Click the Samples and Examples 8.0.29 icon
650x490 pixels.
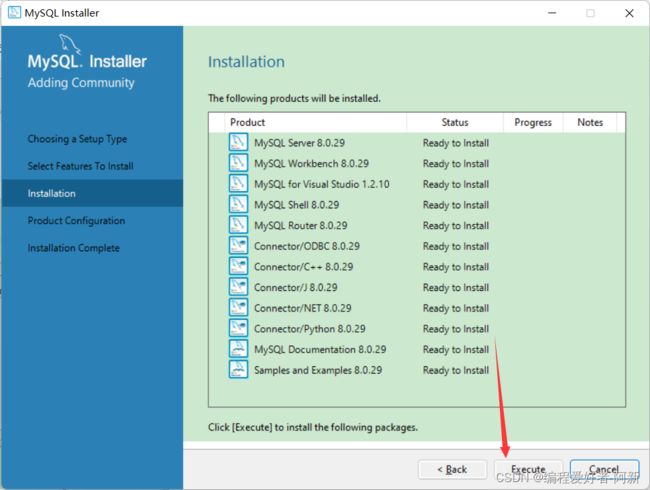pyautogui.click(x=238, y=370)
